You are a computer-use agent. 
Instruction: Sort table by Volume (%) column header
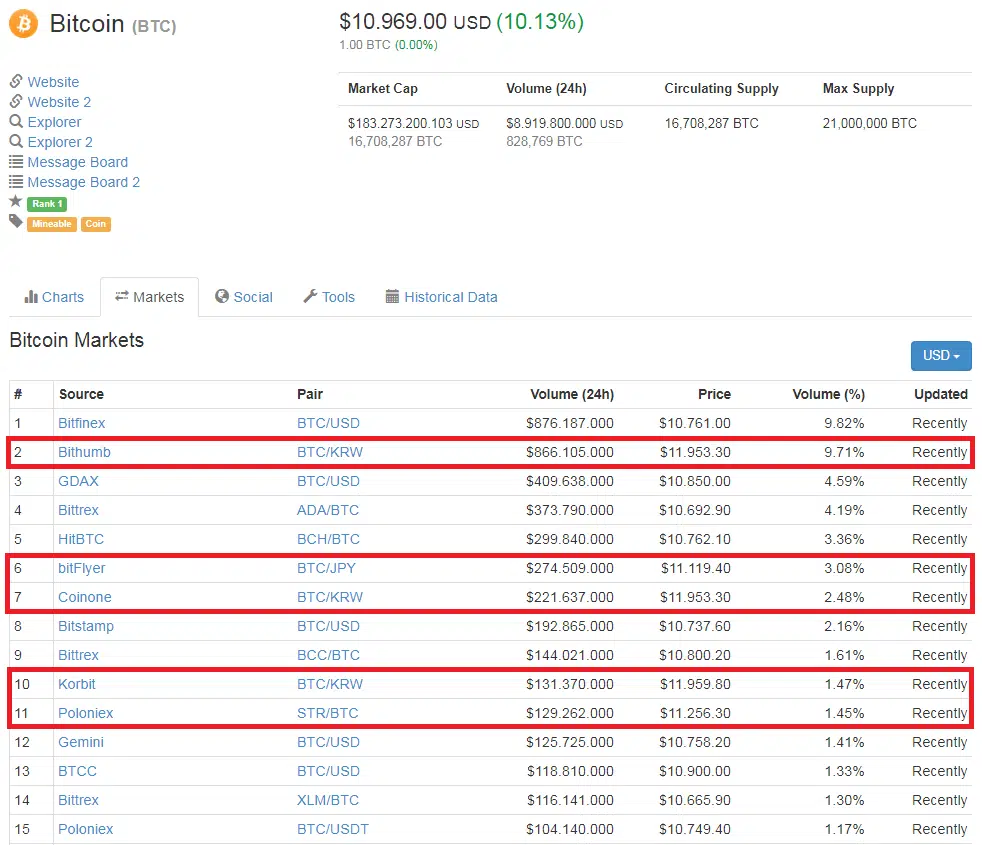829,394
